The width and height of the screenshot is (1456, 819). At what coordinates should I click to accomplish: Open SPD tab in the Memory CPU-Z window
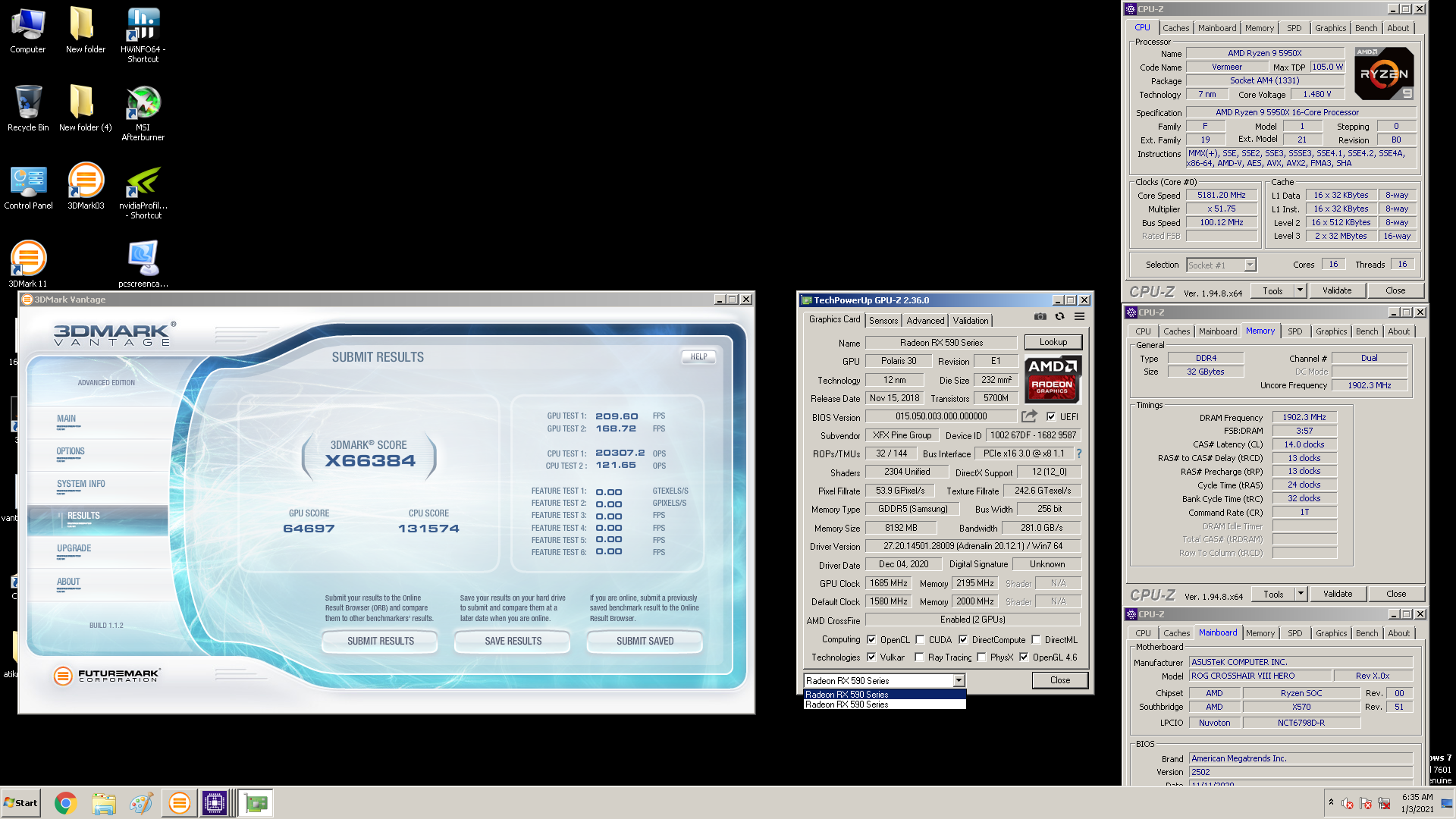coord(1295,331)
